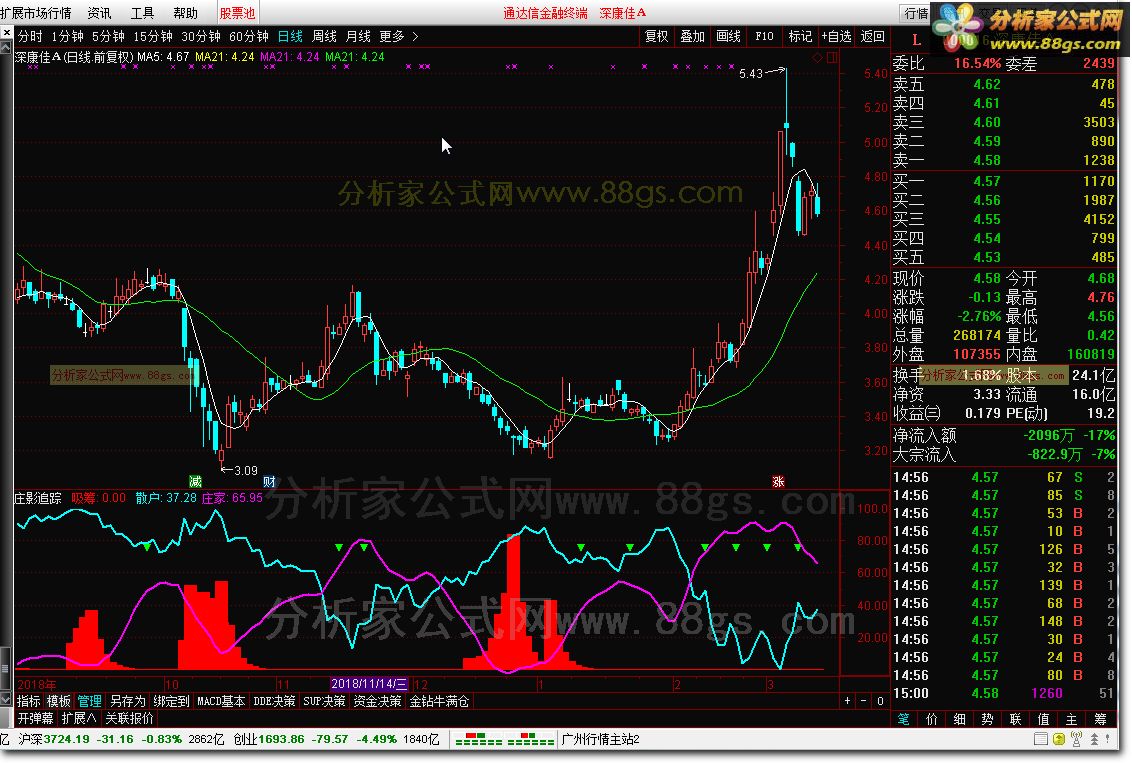Expand more period options via the > chevron
The image size is (1132, 763).
click(415, 36)
